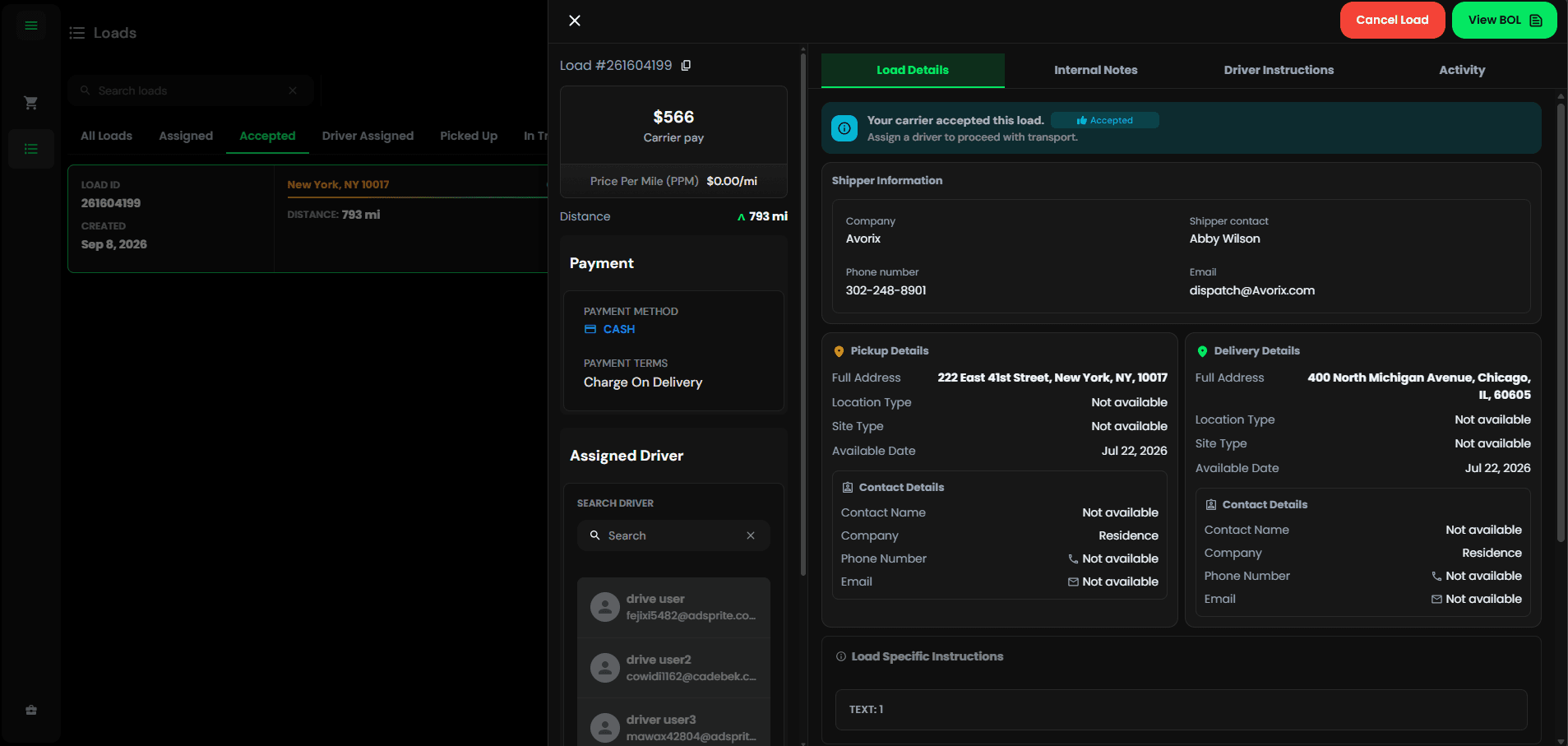The width and height of the screenshot is (1568, 746).
Task: Open the shopping cart sidebar icon
Action: (31, 103)
